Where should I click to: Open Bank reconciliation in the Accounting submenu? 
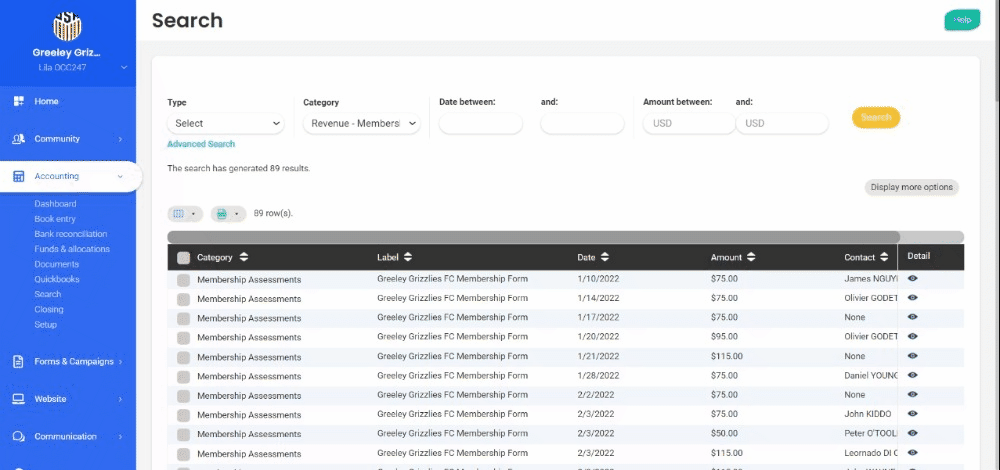point(72,234)
